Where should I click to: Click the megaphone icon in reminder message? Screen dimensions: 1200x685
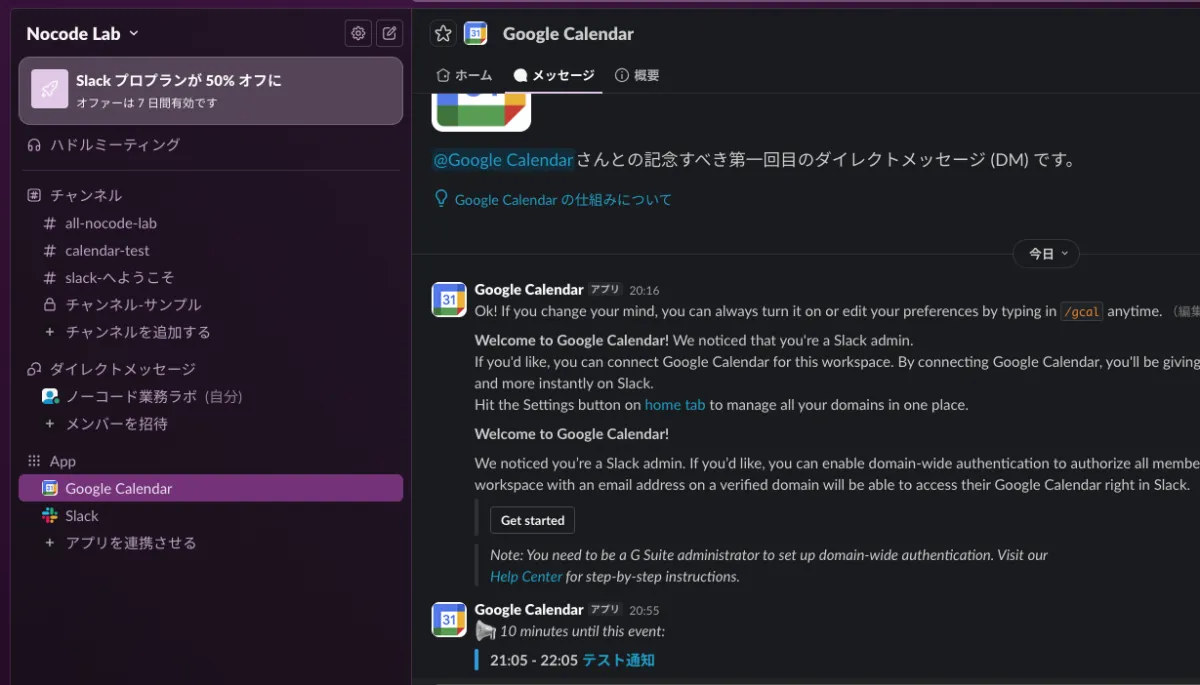tap(485, 631)
